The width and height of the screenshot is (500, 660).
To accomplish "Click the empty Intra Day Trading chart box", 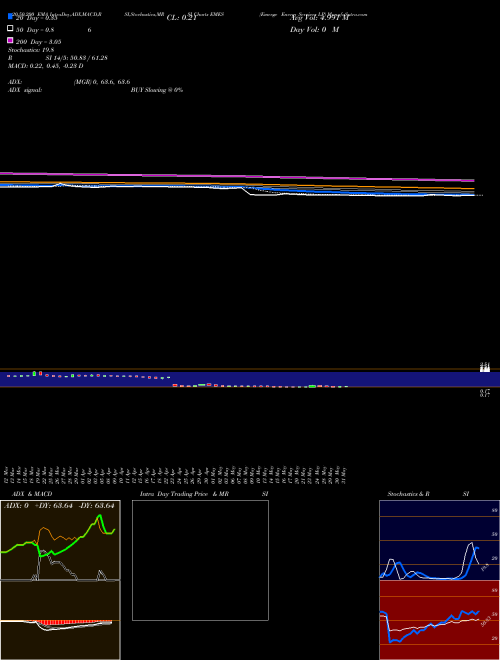I will 200,560.
